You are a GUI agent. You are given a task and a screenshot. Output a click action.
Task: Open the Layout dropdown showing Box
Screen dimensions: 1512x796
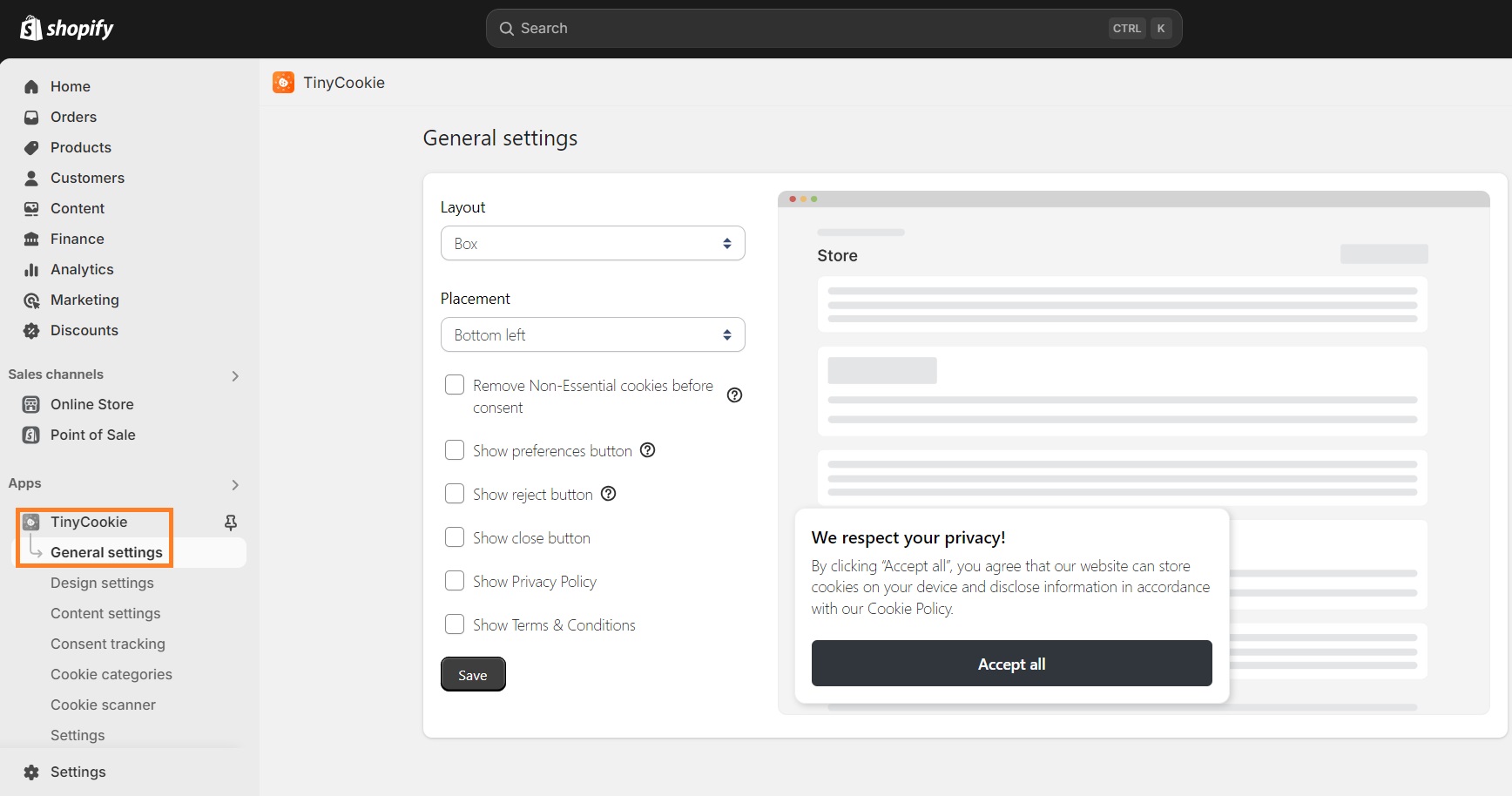[592, 243]
